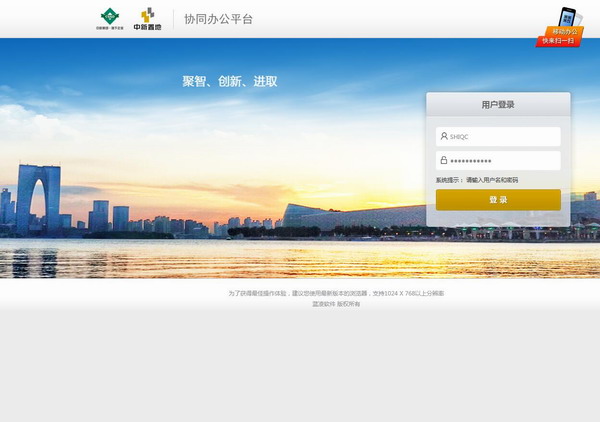
Task: Click the 协同办公平台 platform title
Action: pos(218,19)
